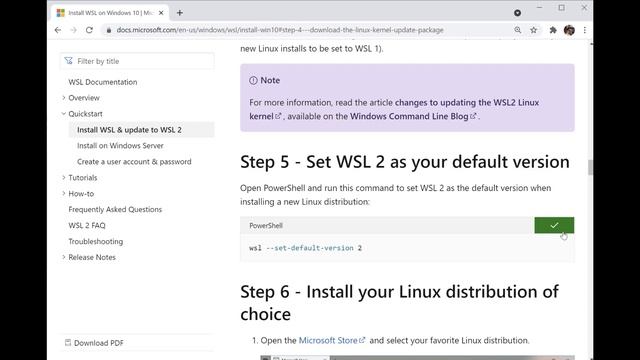Click the Step 5 heading
The width and height of the screenshot is (640, 360).
(404, 162)
